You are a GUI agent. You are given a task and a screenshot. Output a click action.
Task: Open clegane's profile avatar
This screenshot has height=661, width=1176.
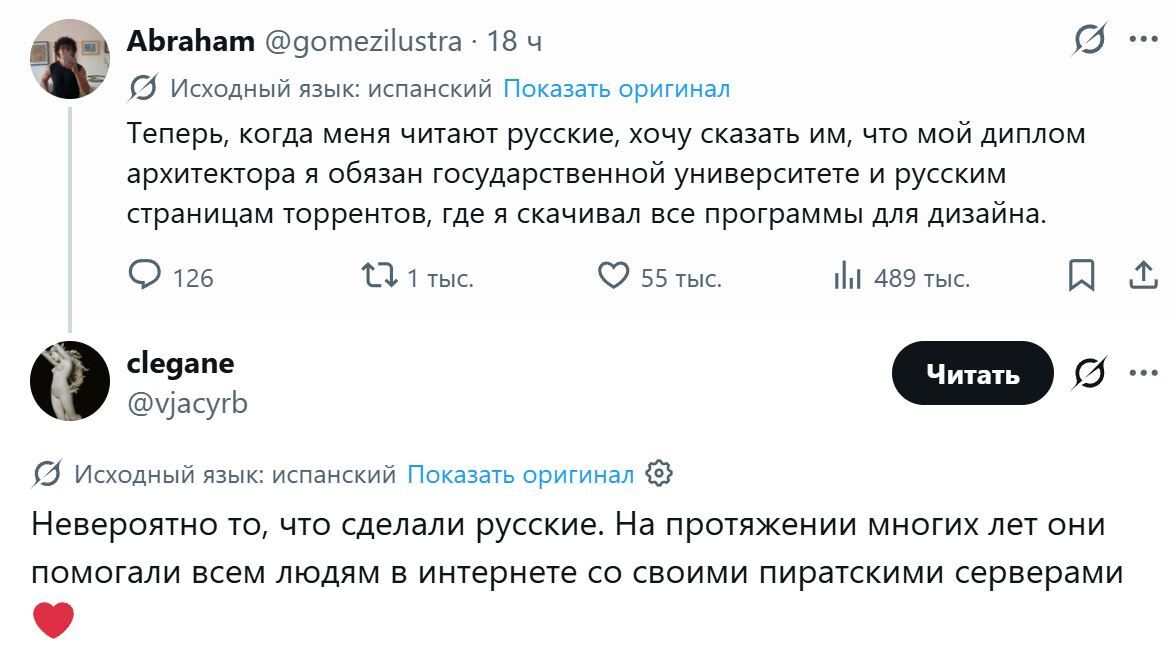pyautogui.click(x=70, y=380)
